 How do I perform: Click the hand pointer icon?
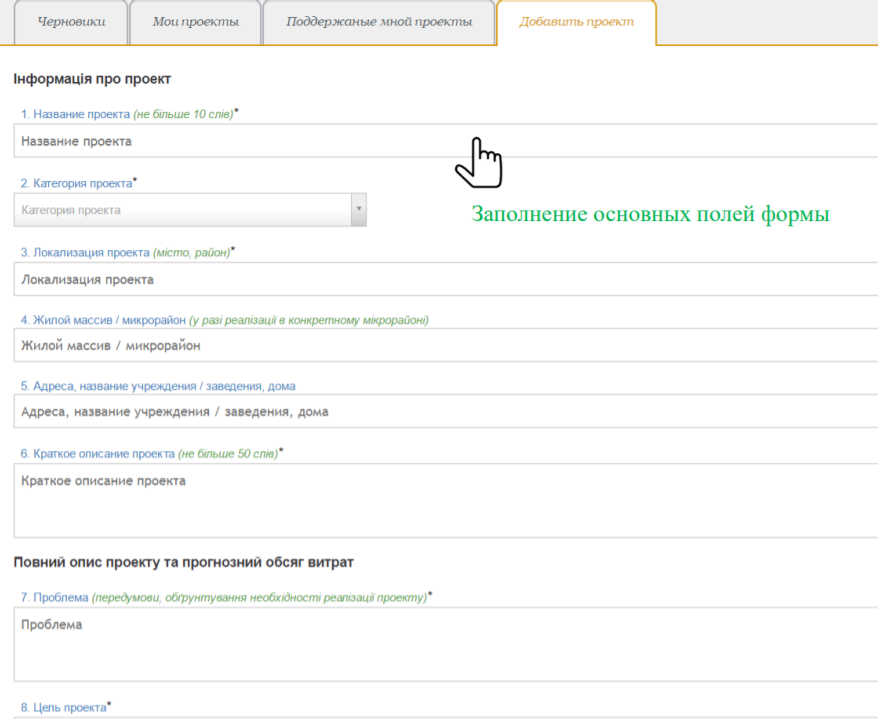[x=478, y=161]
